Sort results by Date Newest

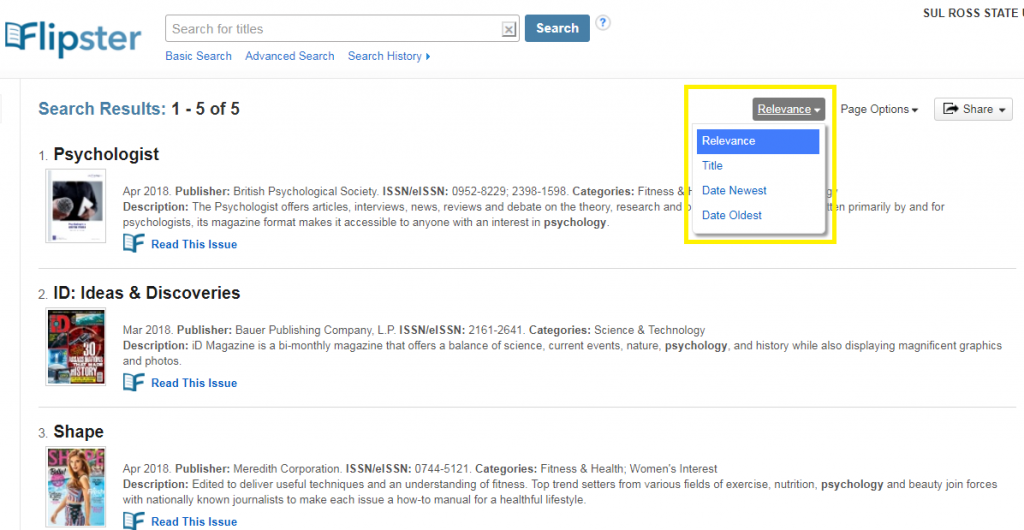[x=734, y=191]
